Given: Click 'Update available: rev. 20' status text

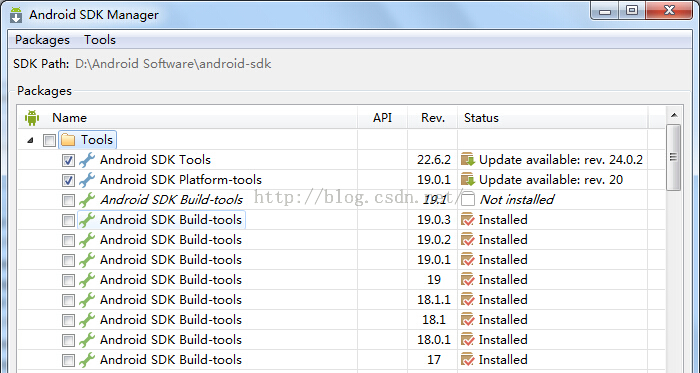Looking at the screenshot, I should [551, 180].
